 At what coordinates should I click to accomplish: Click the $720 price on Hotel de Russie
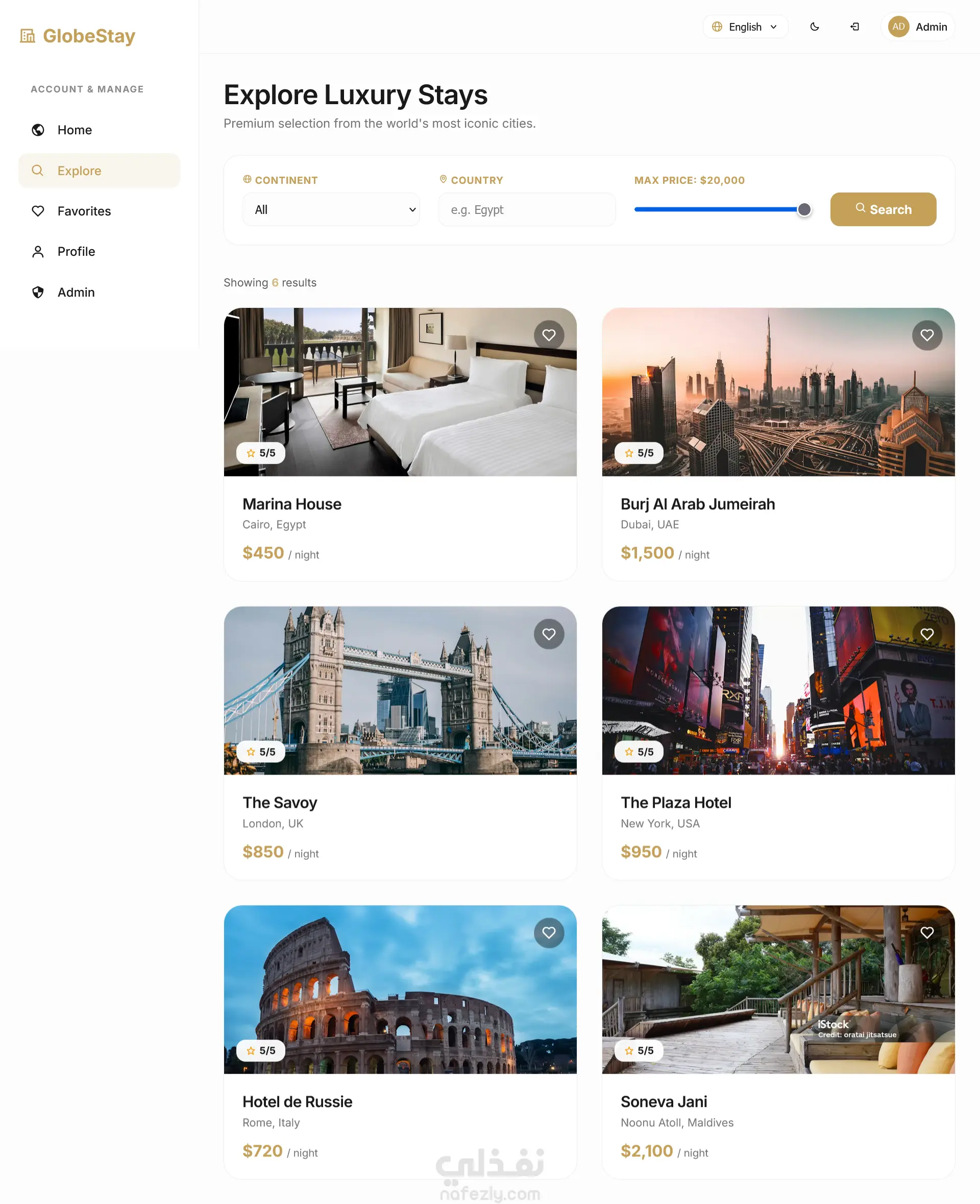[x=262, y=1151]
